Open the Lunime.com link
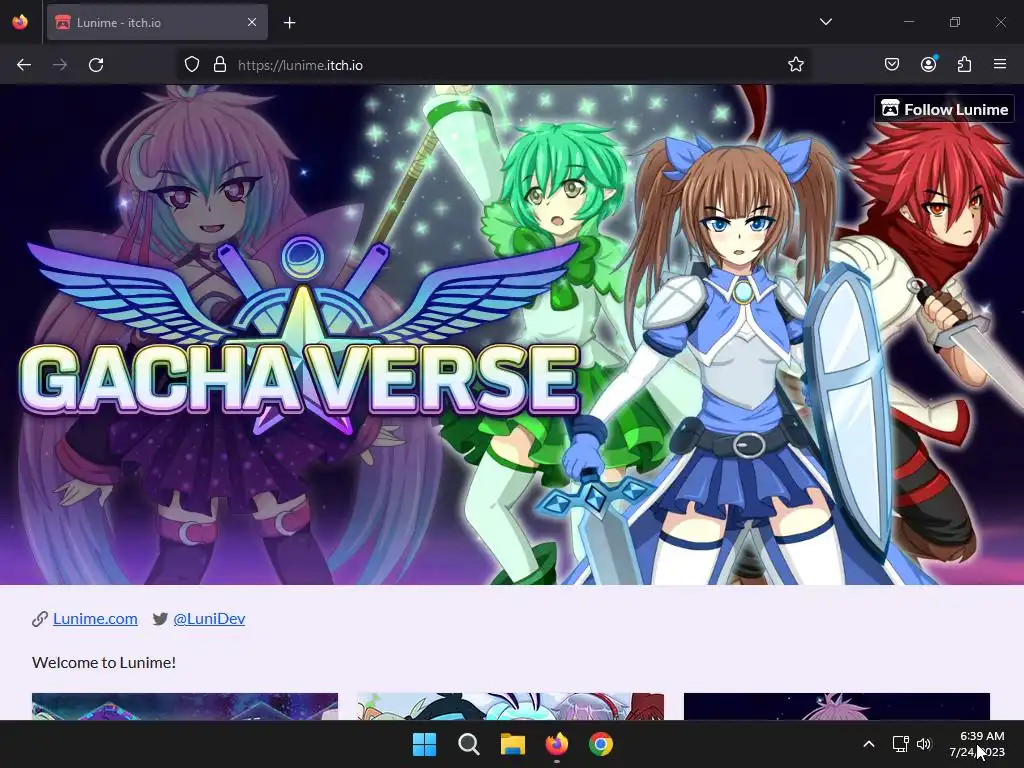This screenshot has width=1024, height=768. click(x=95, y=618)
